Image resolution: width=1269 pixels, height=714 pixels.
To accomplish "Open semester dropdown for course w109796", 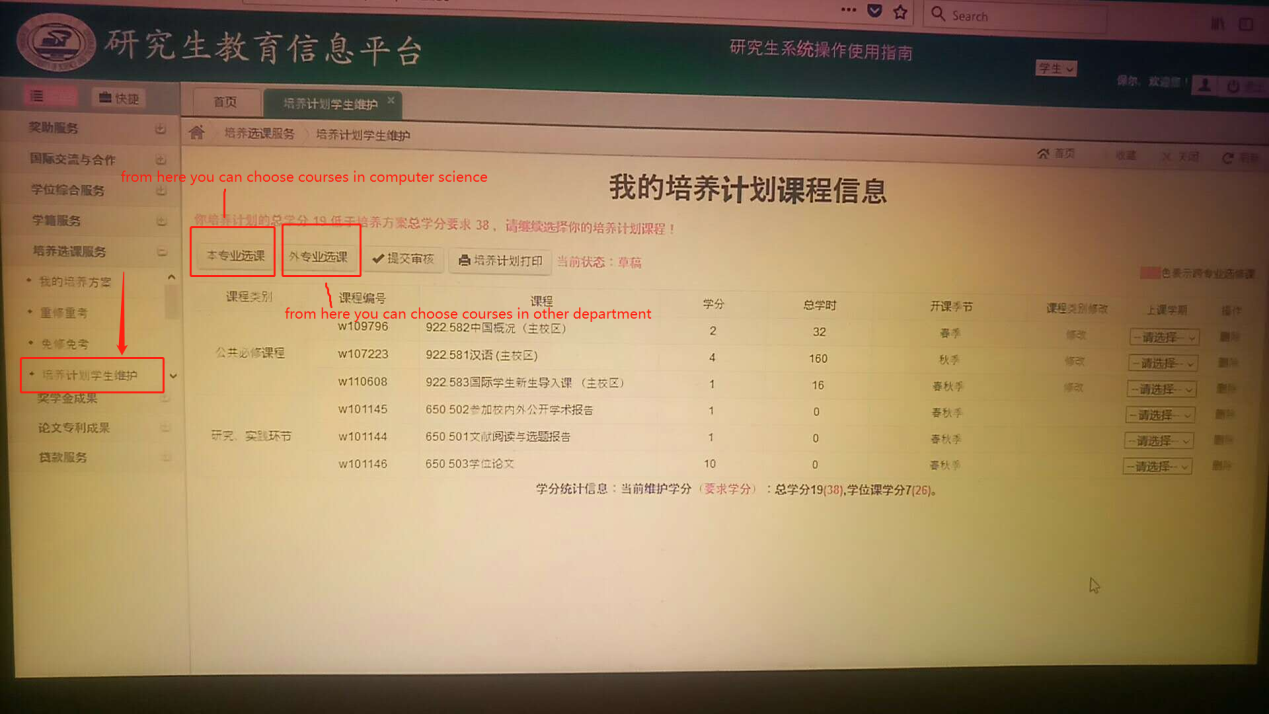I will click(x=1163, y=337).
